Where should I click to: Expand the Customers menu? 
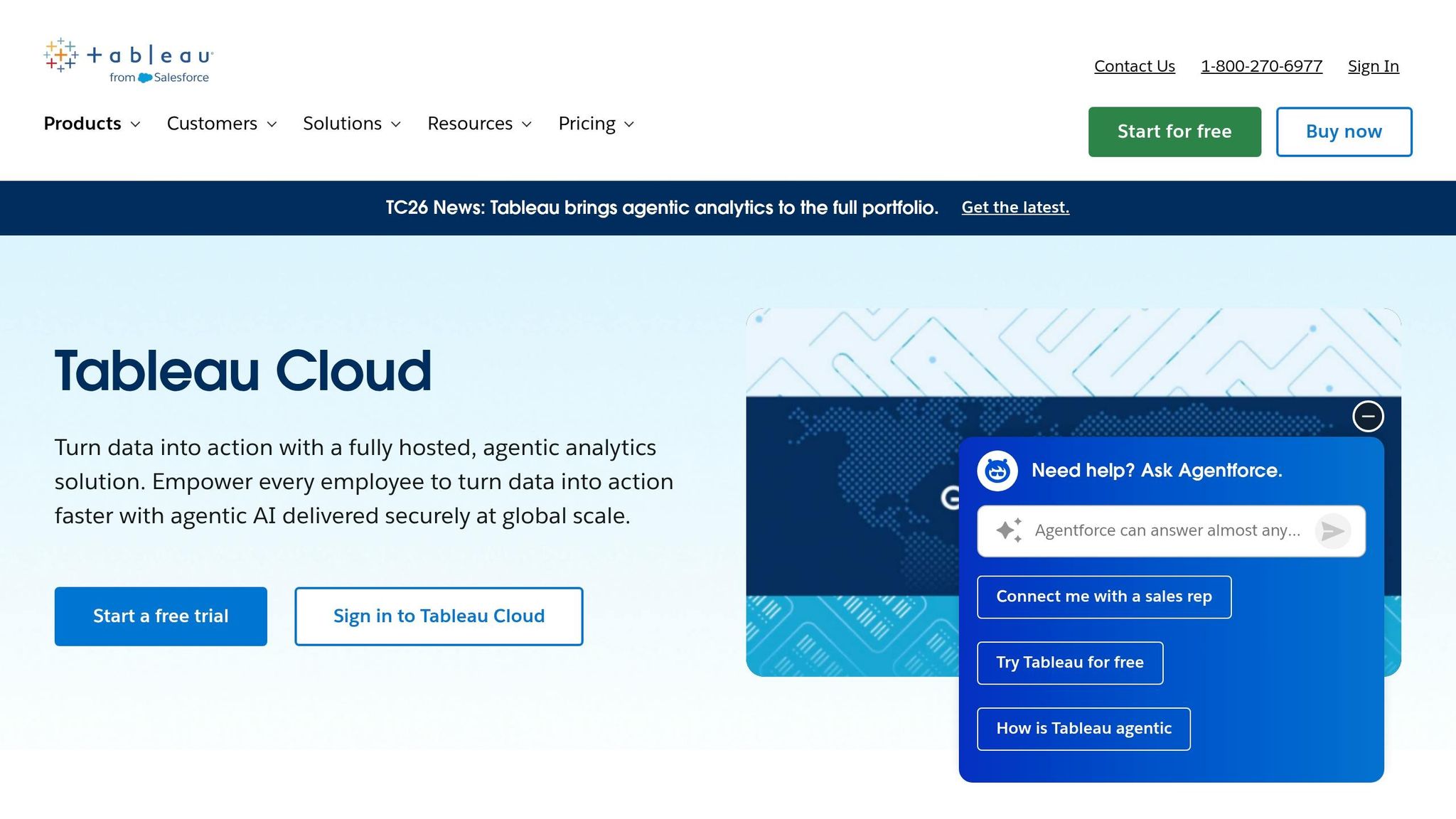pos(222,124)
